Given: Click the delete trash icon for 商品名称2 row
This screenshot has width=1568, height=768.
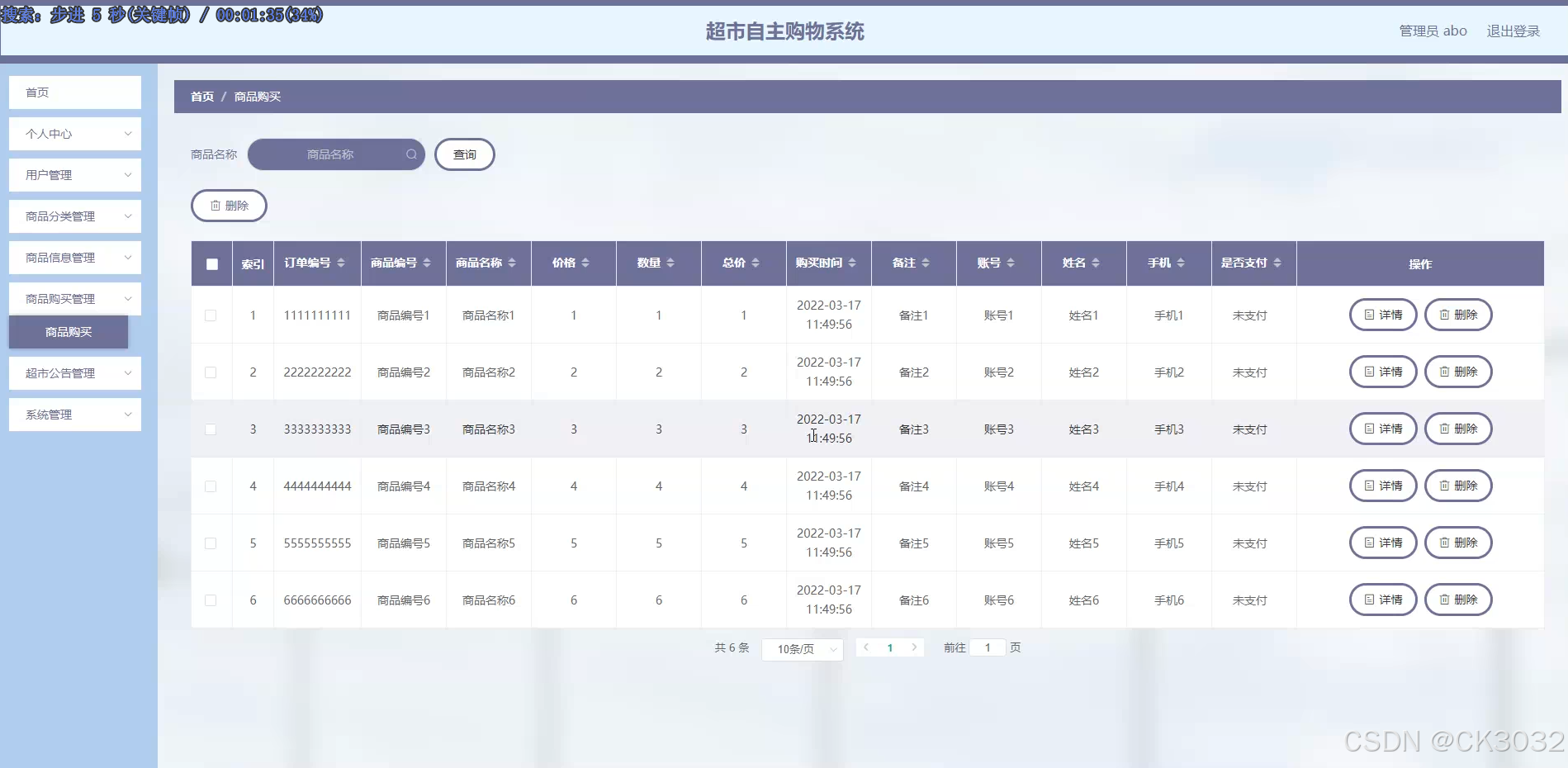Looking at the screenshot, I should (1442, 372).
